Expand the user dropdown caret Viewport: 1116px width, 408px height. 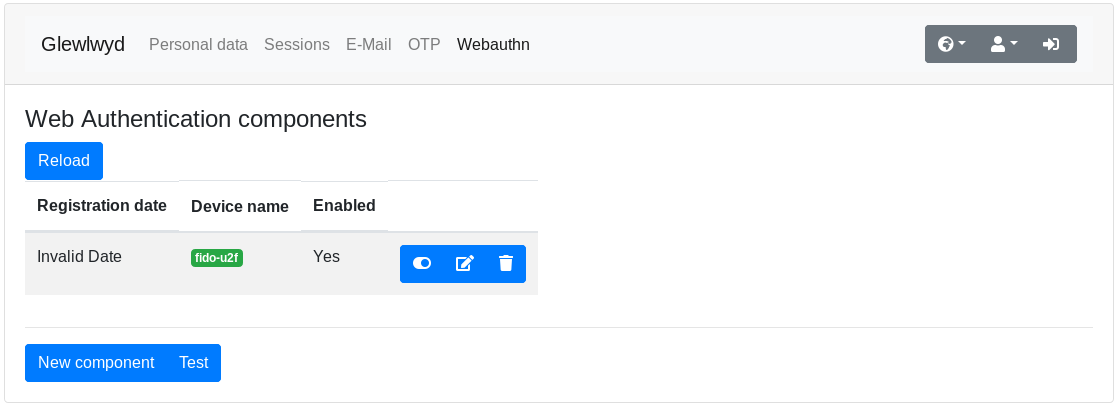point(1014,43)
